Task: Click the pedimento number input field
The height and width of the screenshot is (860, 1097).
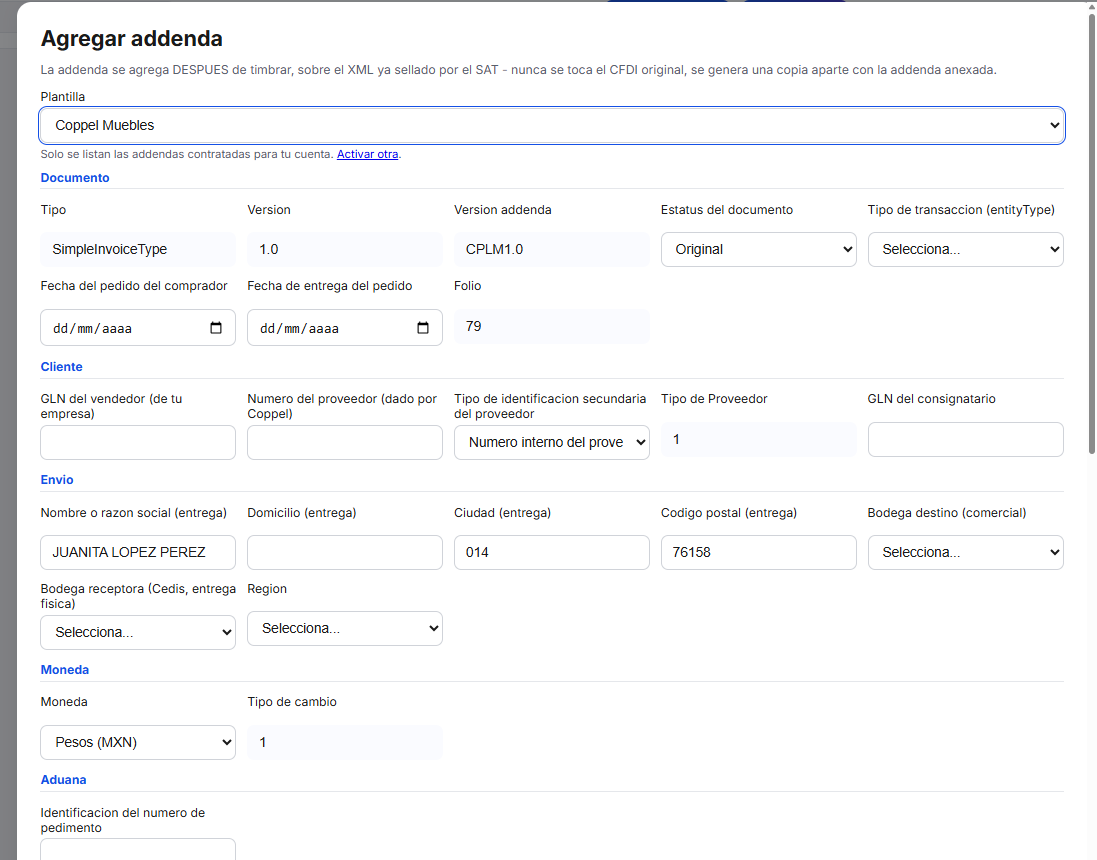Action: tap(138, 849)
